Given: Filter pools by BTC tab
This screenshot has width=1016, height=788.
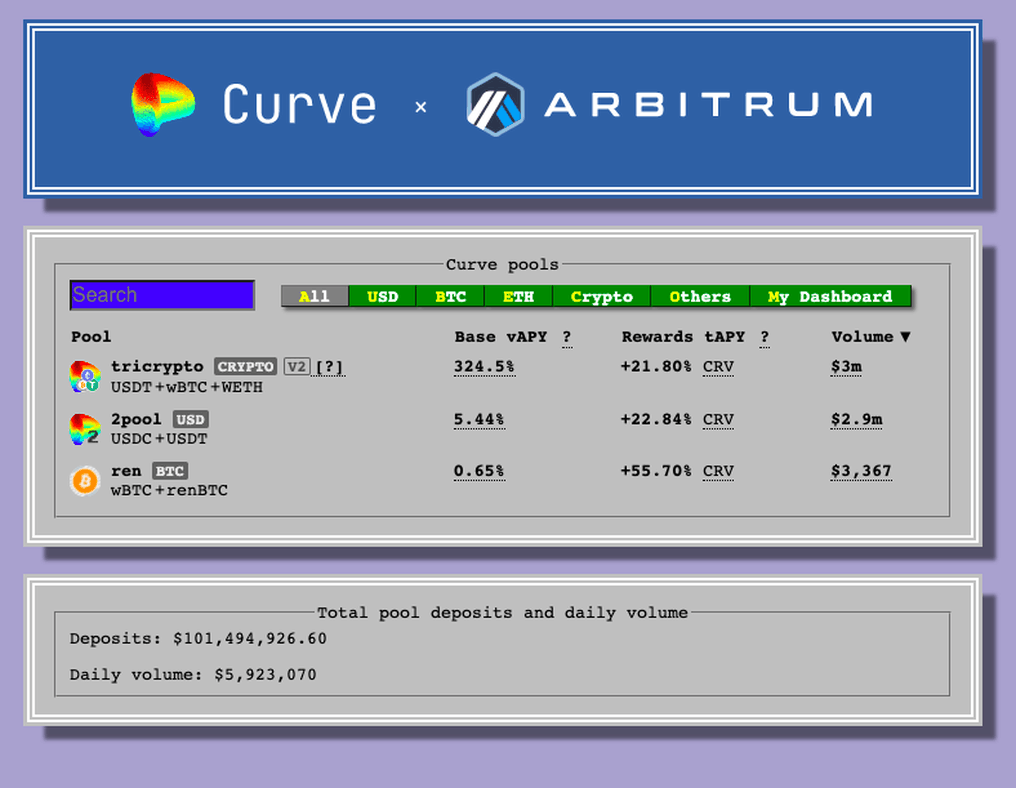Looking at the screenshot, I should point(450,296).
